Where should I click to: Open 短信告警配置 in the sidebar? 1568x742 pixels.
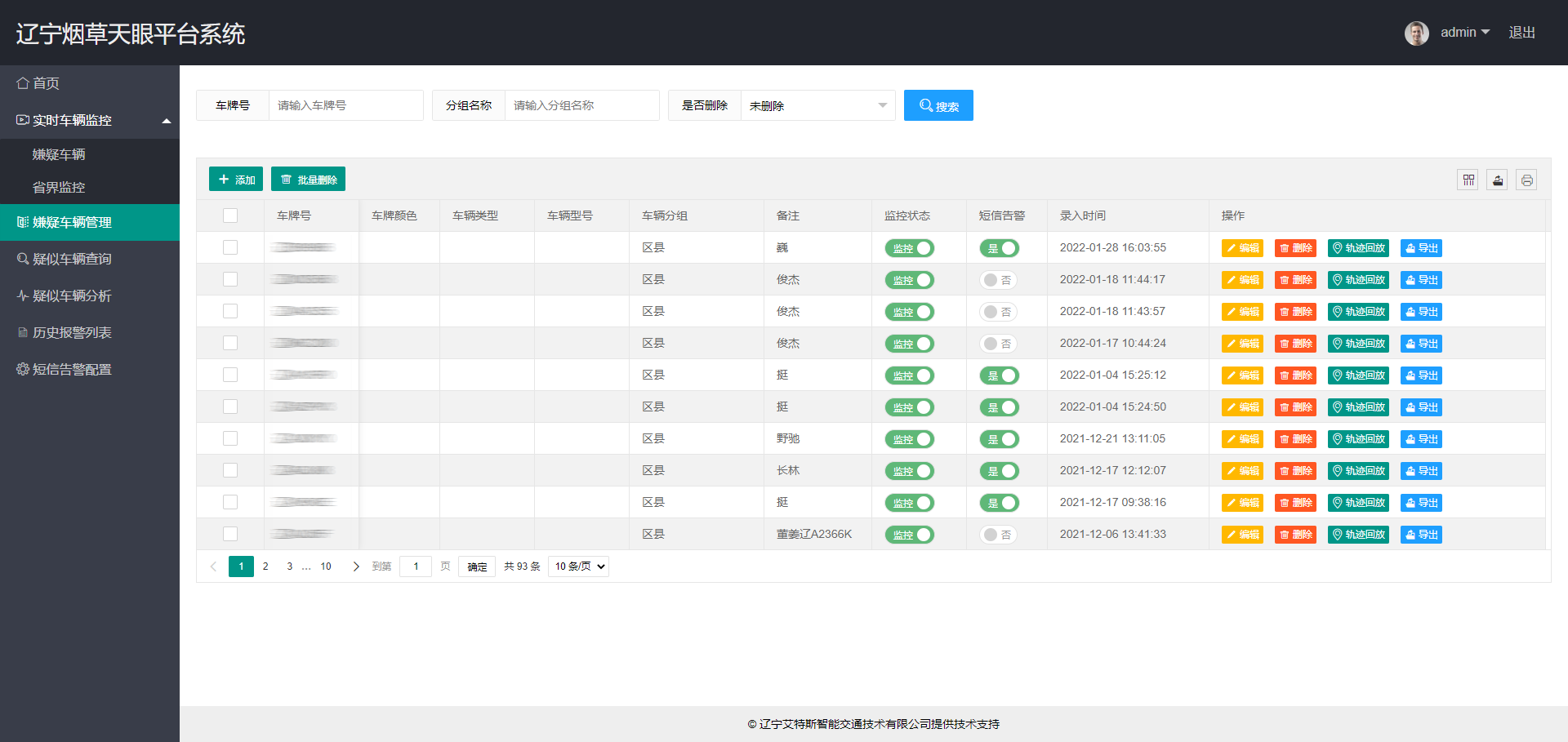click(72, 369)
